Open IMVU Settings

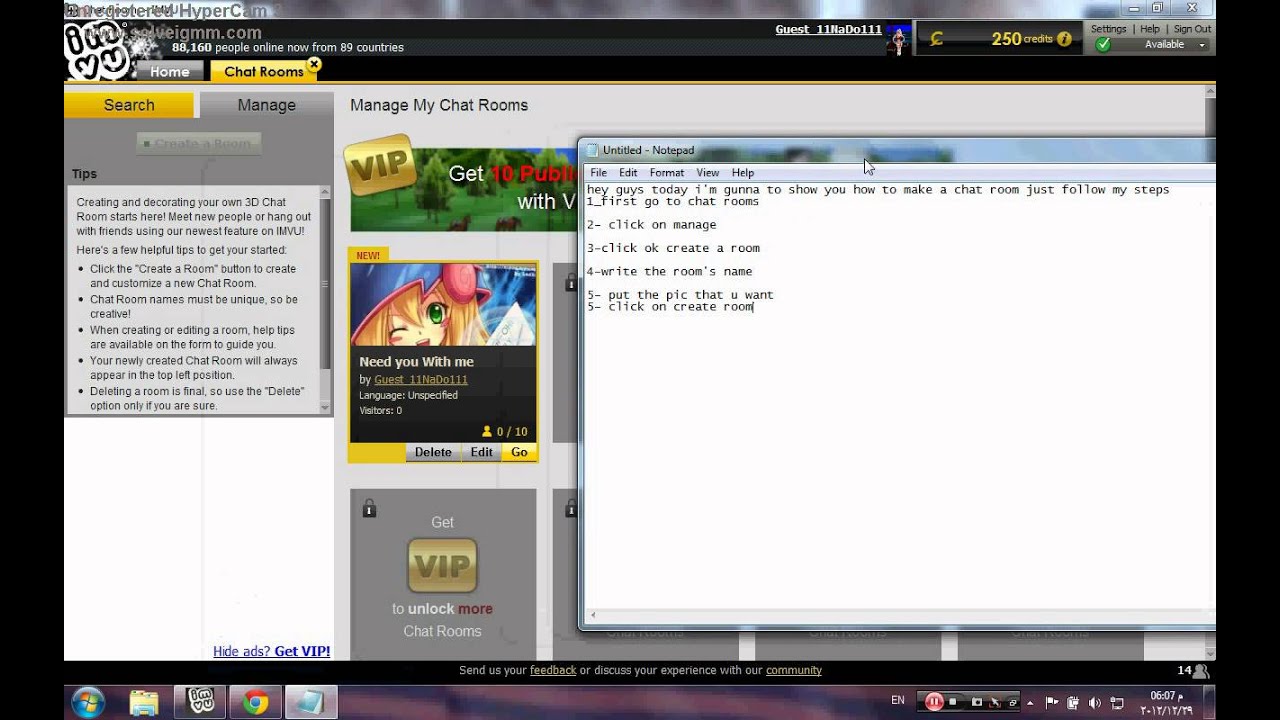coord(1108,29)
